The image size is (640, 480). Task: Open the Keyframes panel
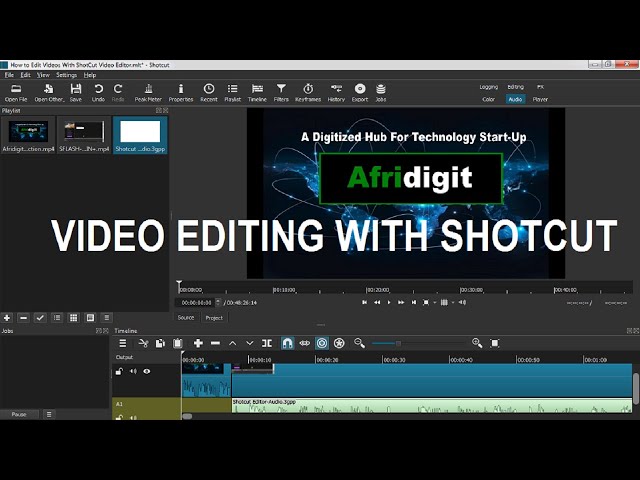[308, 93]
